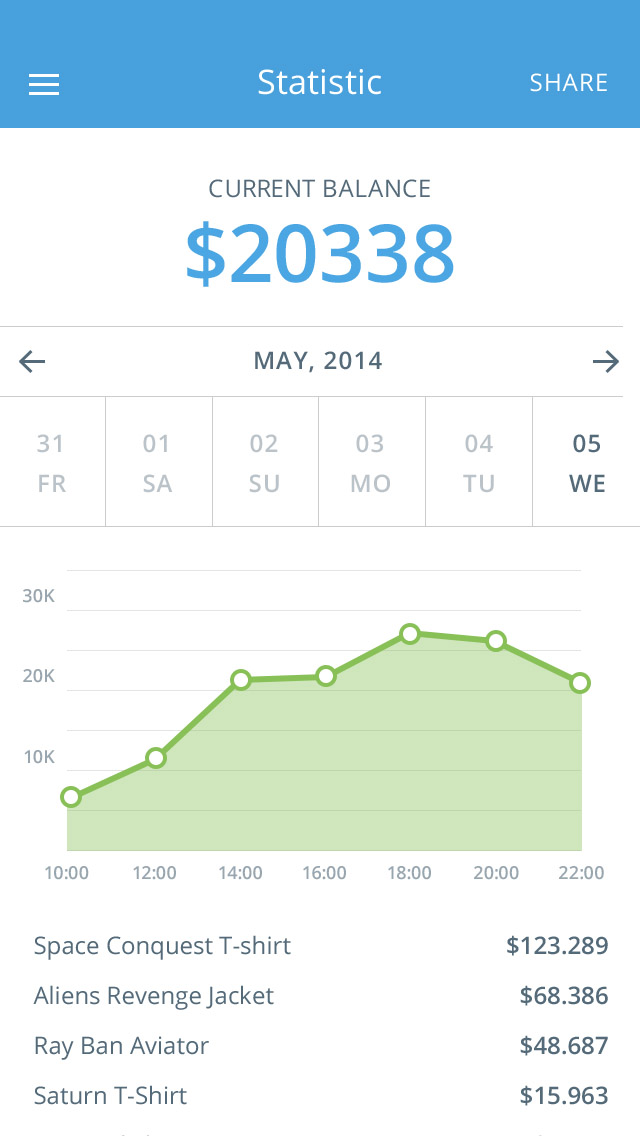Image resolution: width=640 pixels, height=1136 pixels.
Task: Tap the 16:00 graph data point
Action: [x=326, y=676]
